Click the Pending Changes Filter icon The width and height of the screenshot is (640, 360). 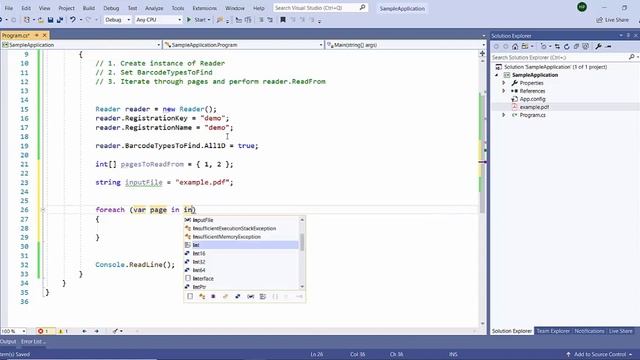pyautogui.click(x=543, y=47)
